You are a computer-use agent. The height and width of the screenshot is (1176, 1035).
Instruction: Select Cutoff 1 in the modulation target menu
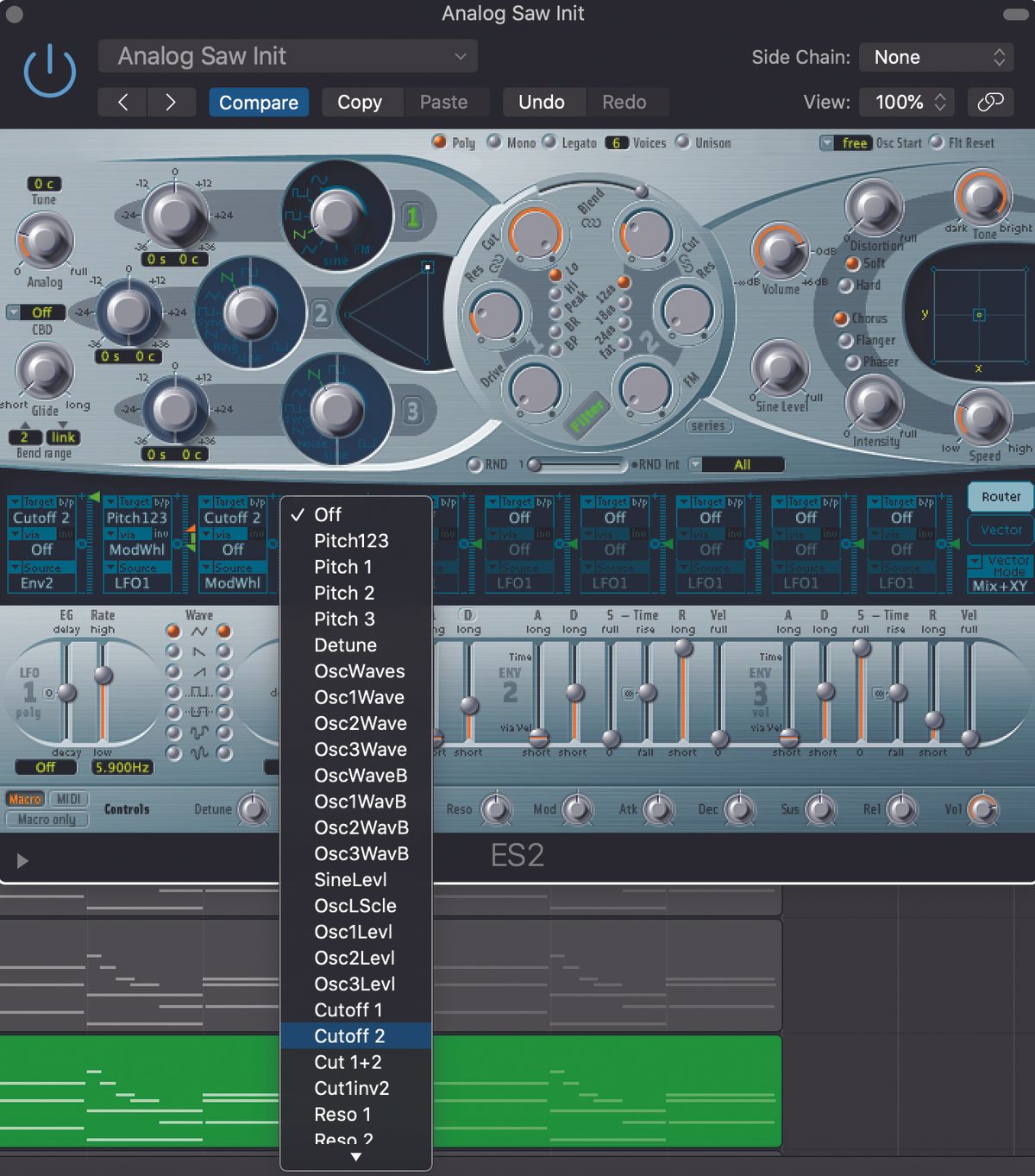(x=348, y=1009)
